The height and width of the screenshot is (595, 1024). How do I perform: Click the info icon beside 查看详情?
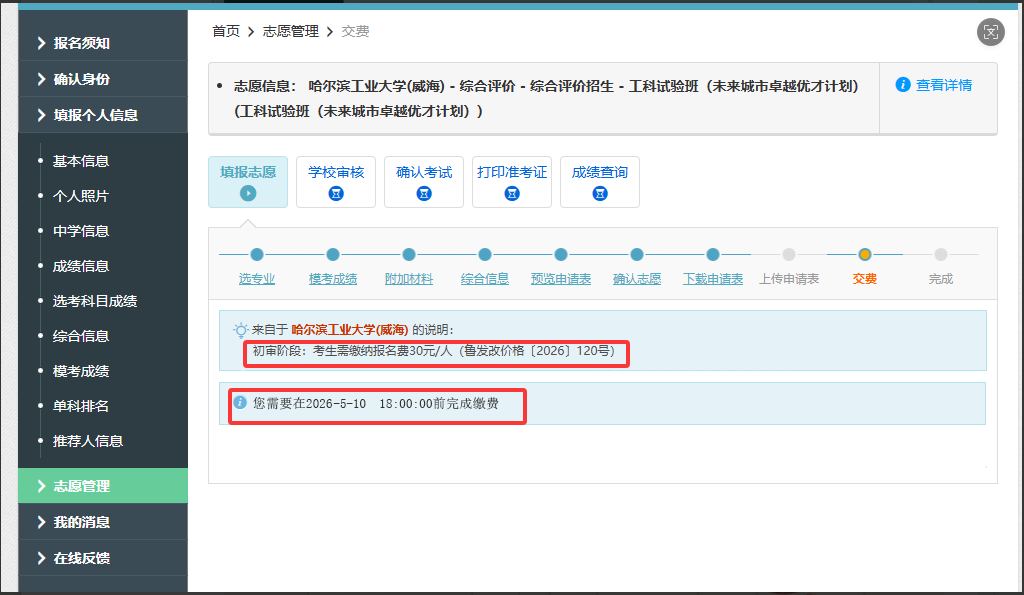click(903, 85)
